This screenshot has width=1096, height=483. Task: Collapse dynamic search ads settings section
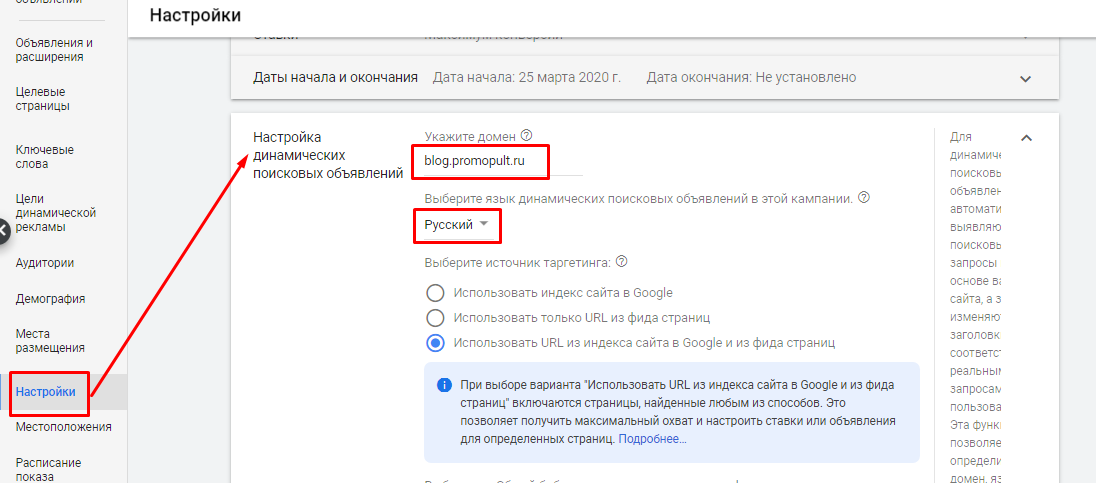tap(1026, 138)
